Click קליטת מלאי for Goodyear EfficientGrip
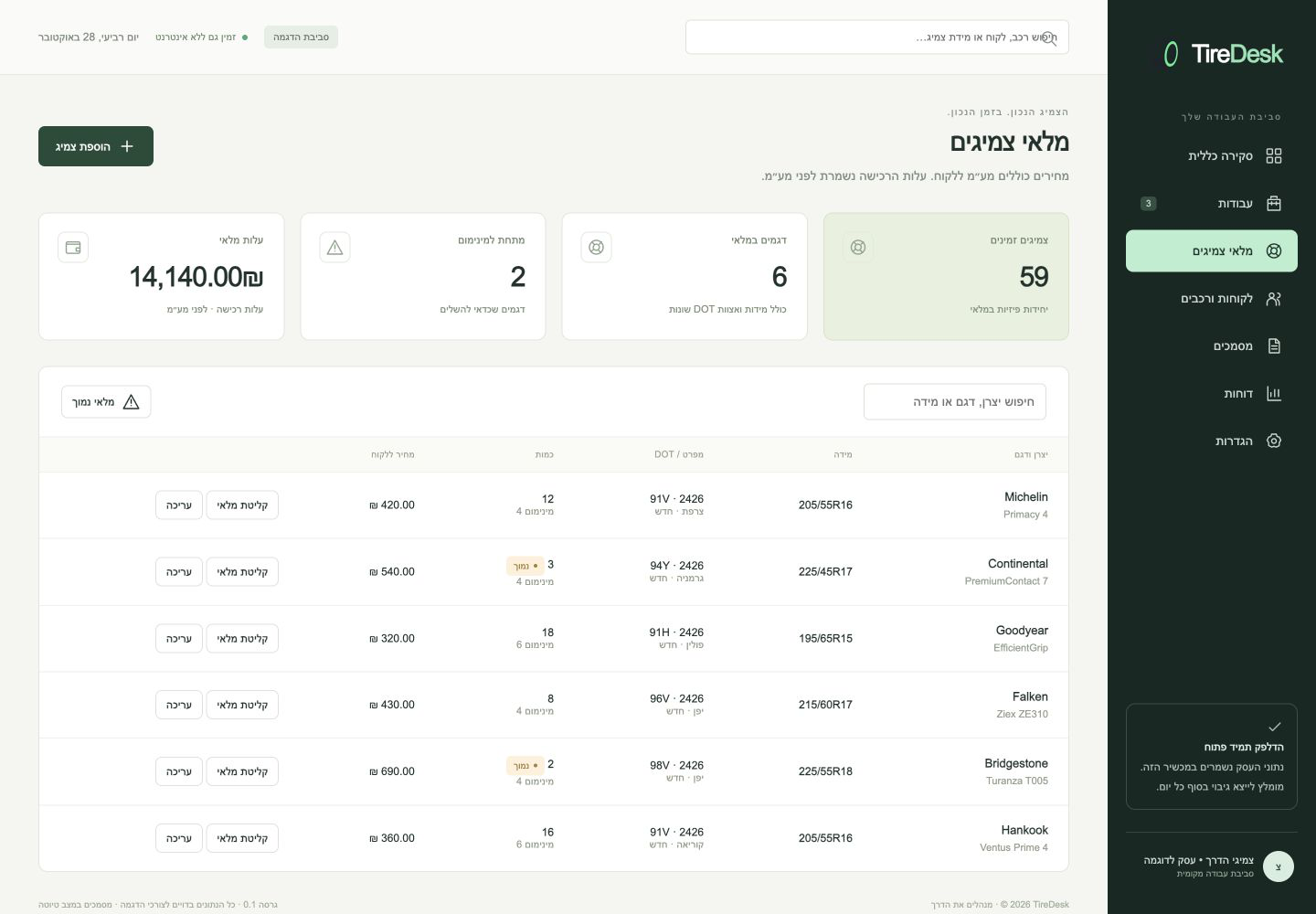The image size is (1316, 914). click(242, 638)
